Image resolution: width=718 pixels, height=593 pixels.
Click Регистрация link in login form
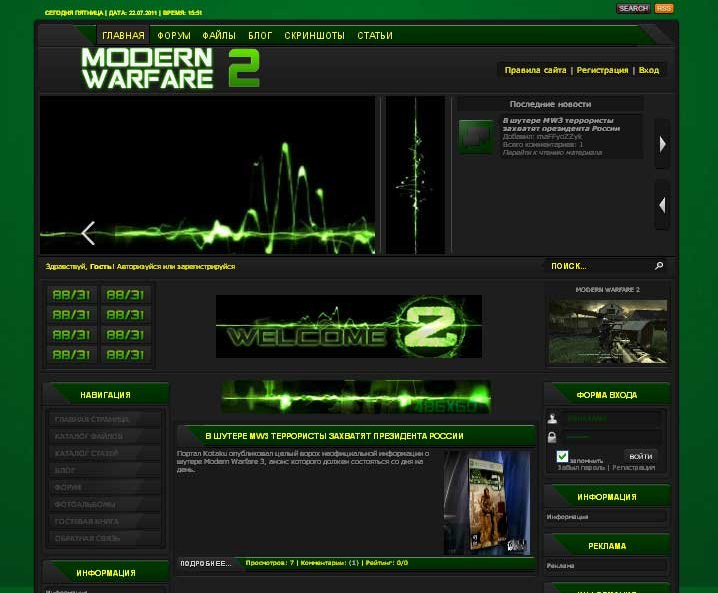click(x=634, y=468)
